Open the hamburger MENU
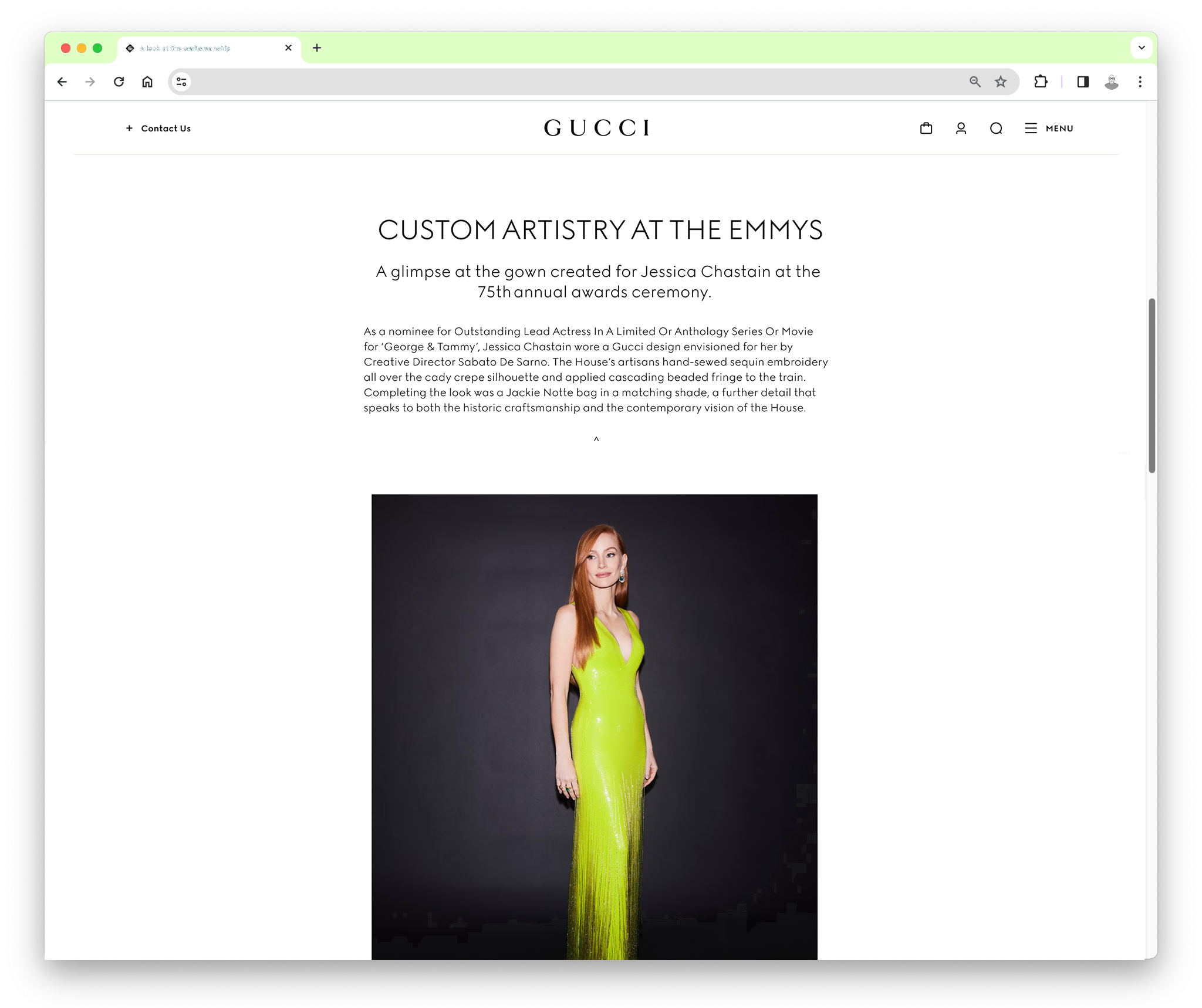 click(1049, 128)
